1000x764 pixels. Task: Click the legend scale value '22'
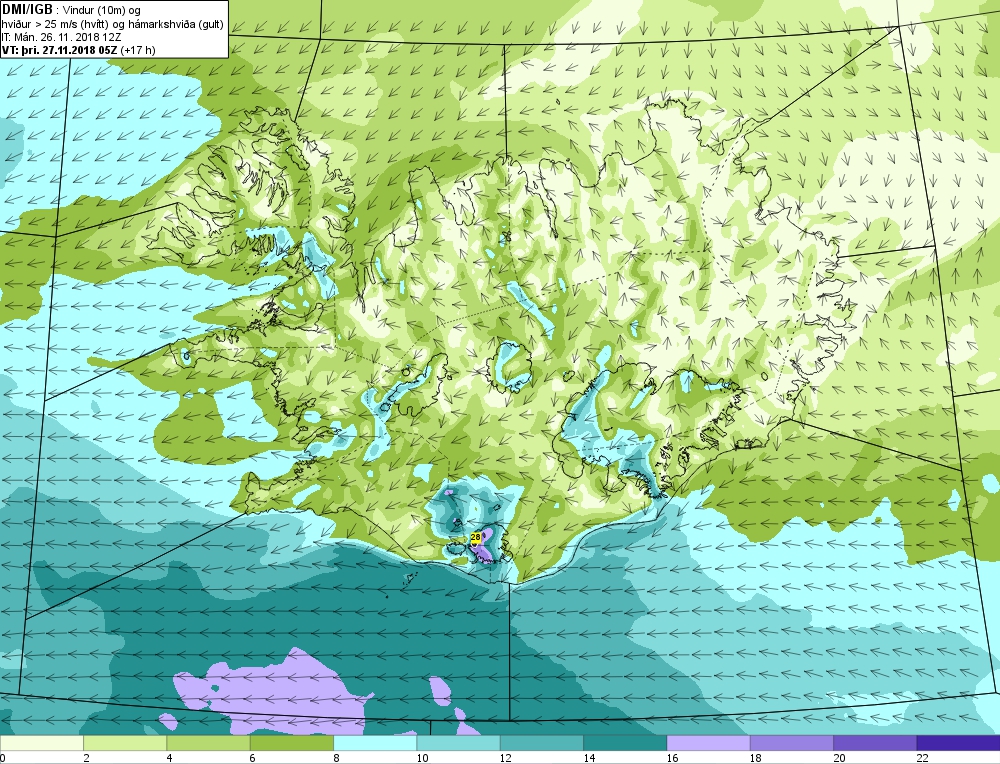922,758
